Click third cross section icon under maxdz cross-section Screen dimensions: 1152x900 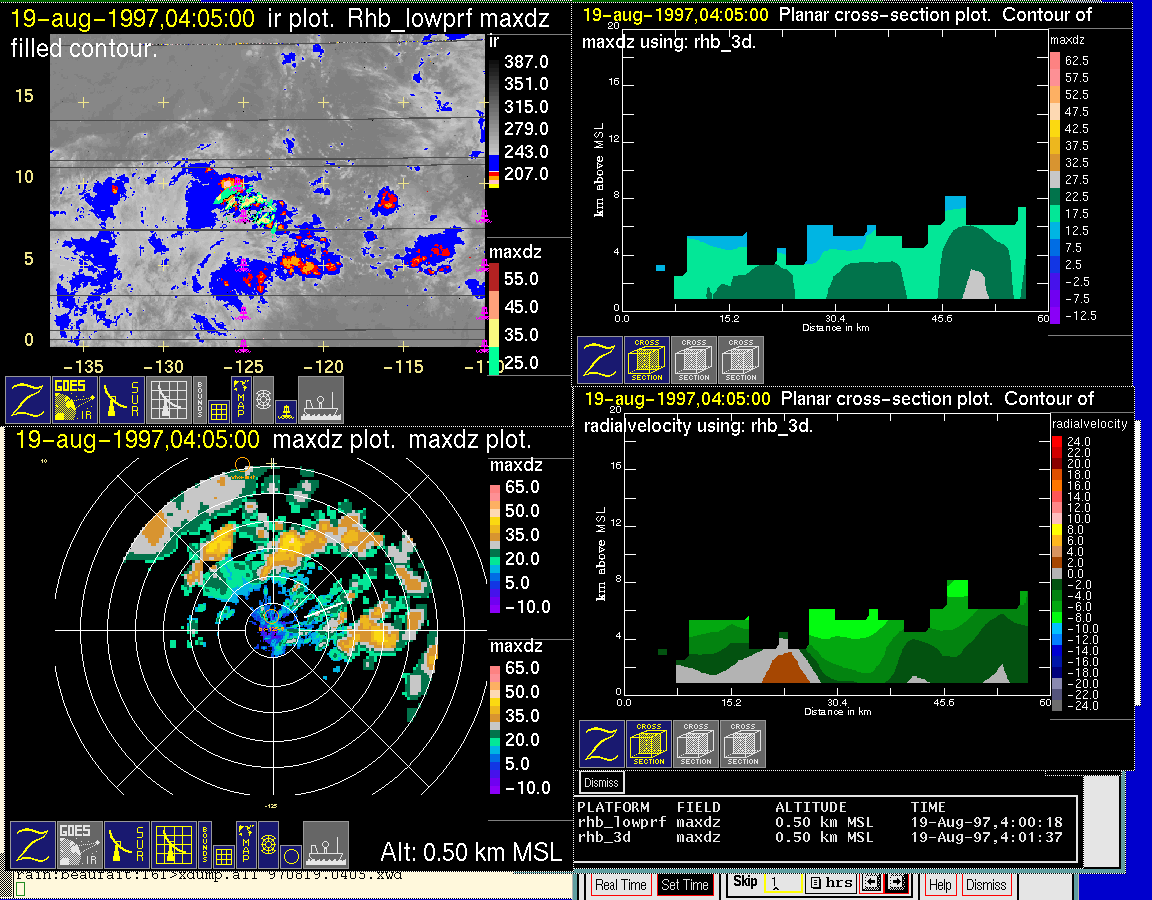[x=741, y=360]
